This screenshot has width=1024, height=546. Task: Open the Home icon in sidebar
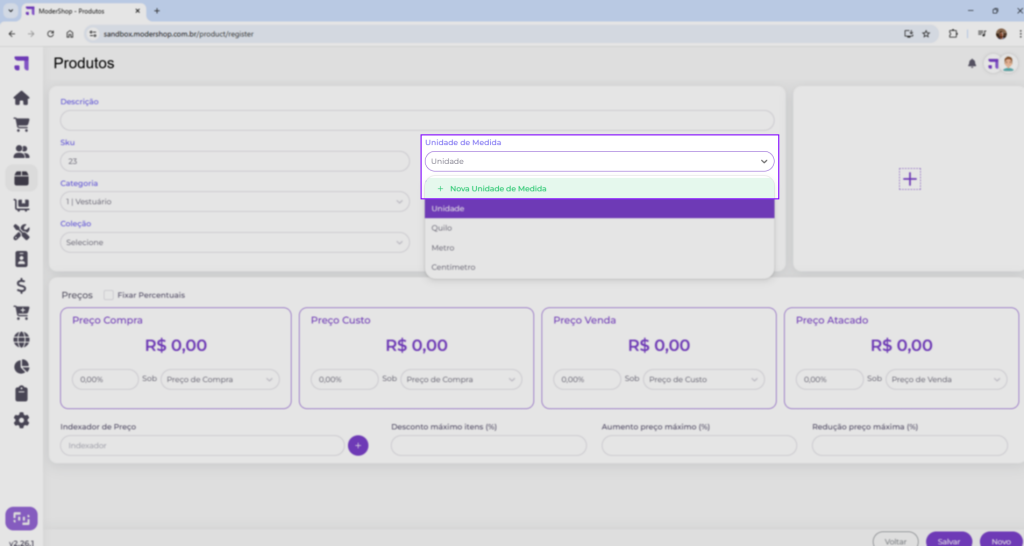tap(21, 98)
